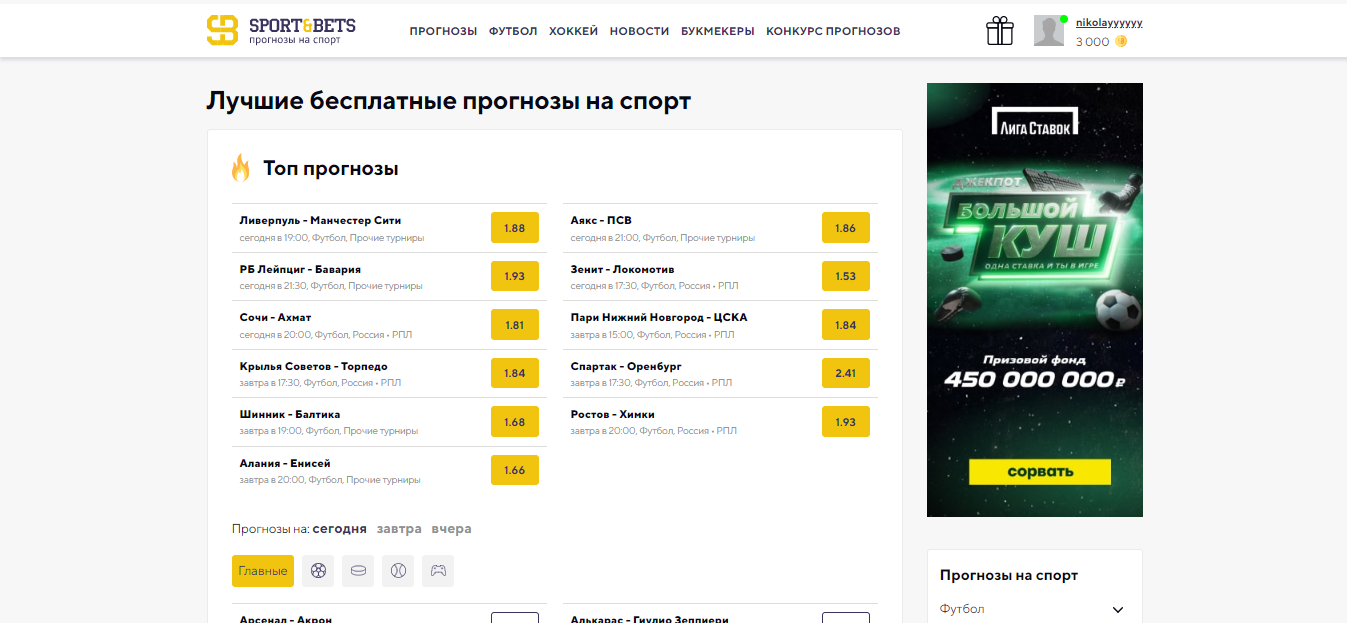
Task: Select the Главные filter button
Action: pyautogui.click(x=263, y=571)
